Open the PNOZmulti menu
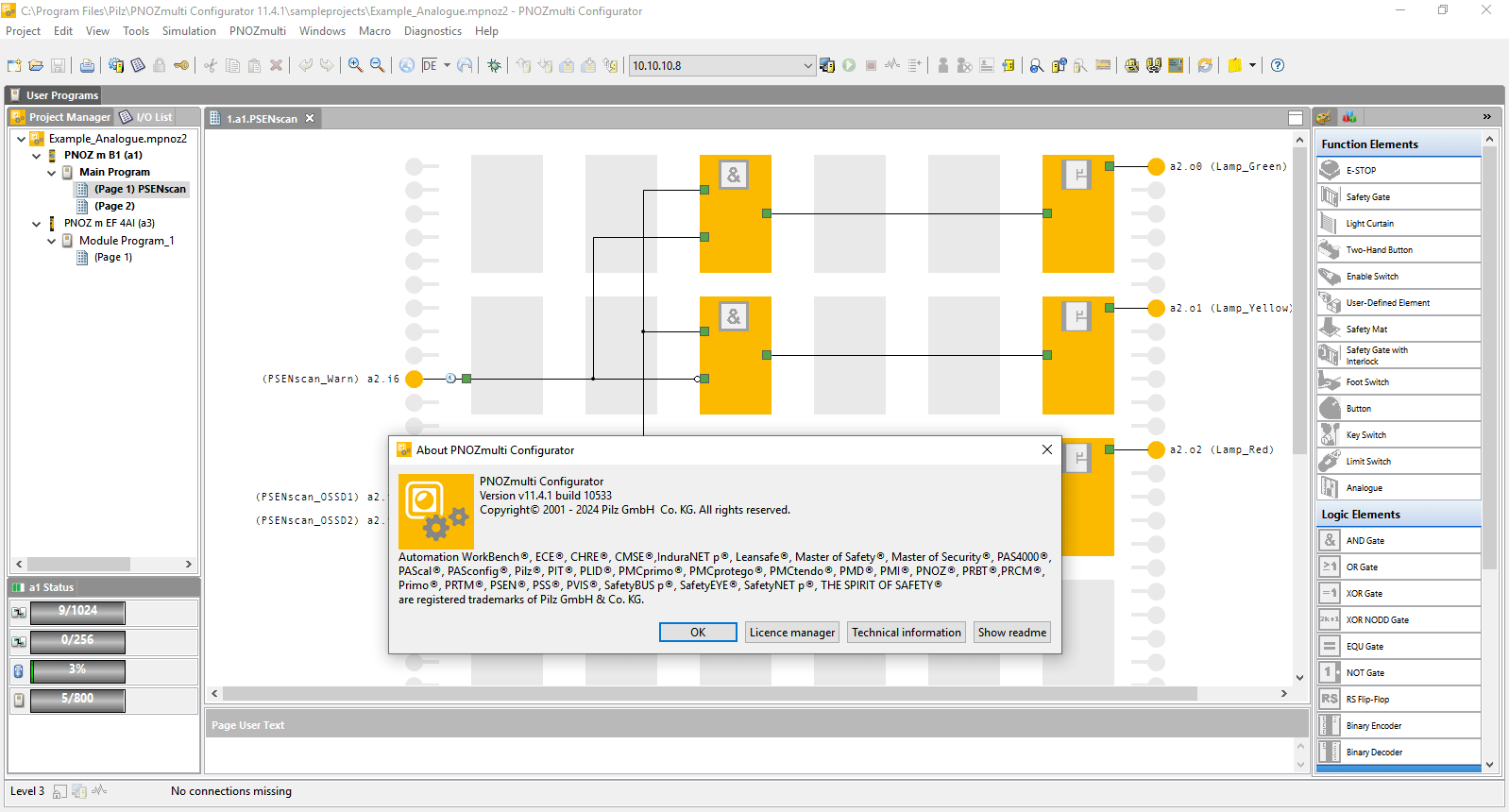 [x=258, y=31]
